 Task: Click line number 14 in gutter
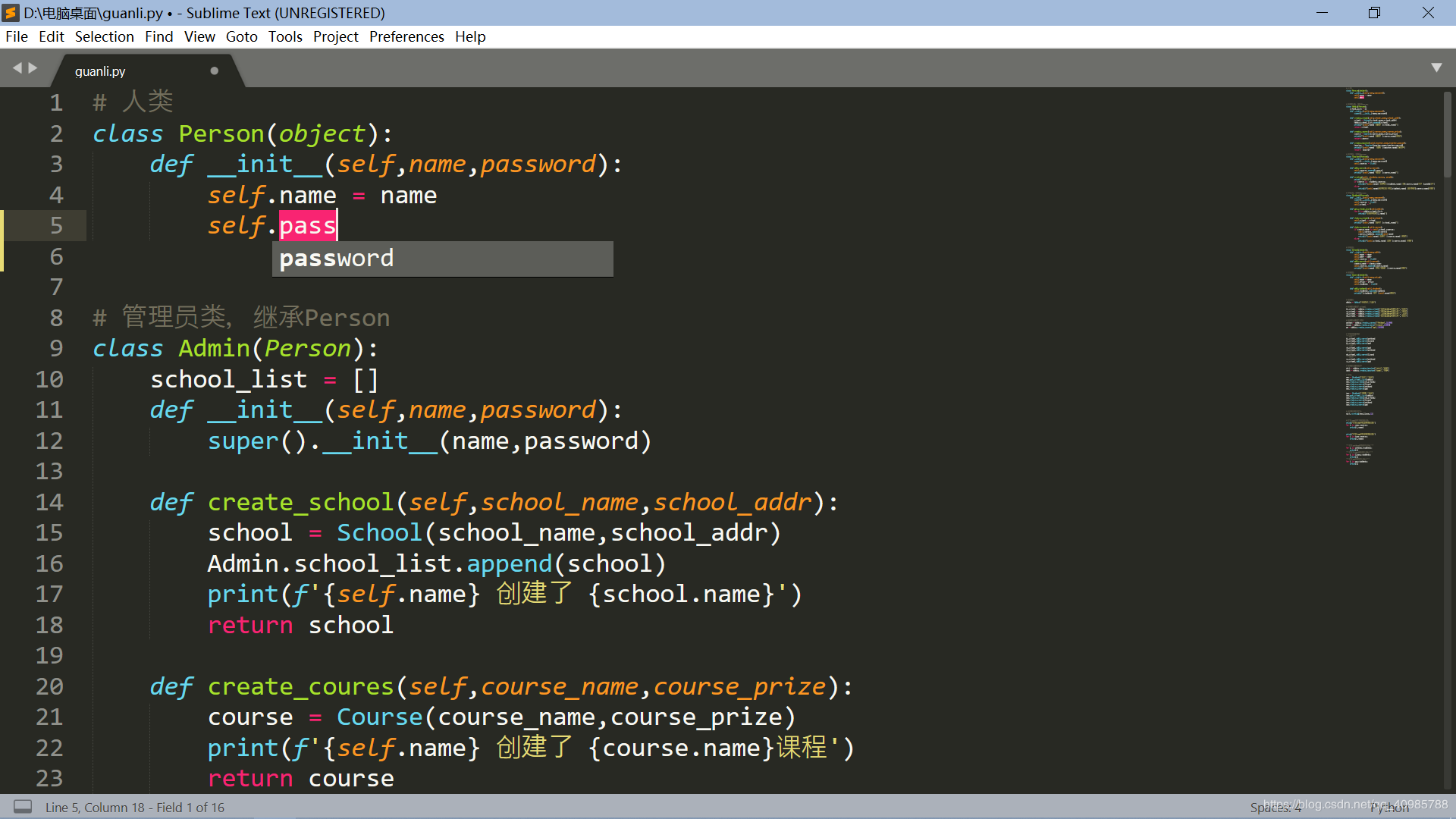(49, 502)
